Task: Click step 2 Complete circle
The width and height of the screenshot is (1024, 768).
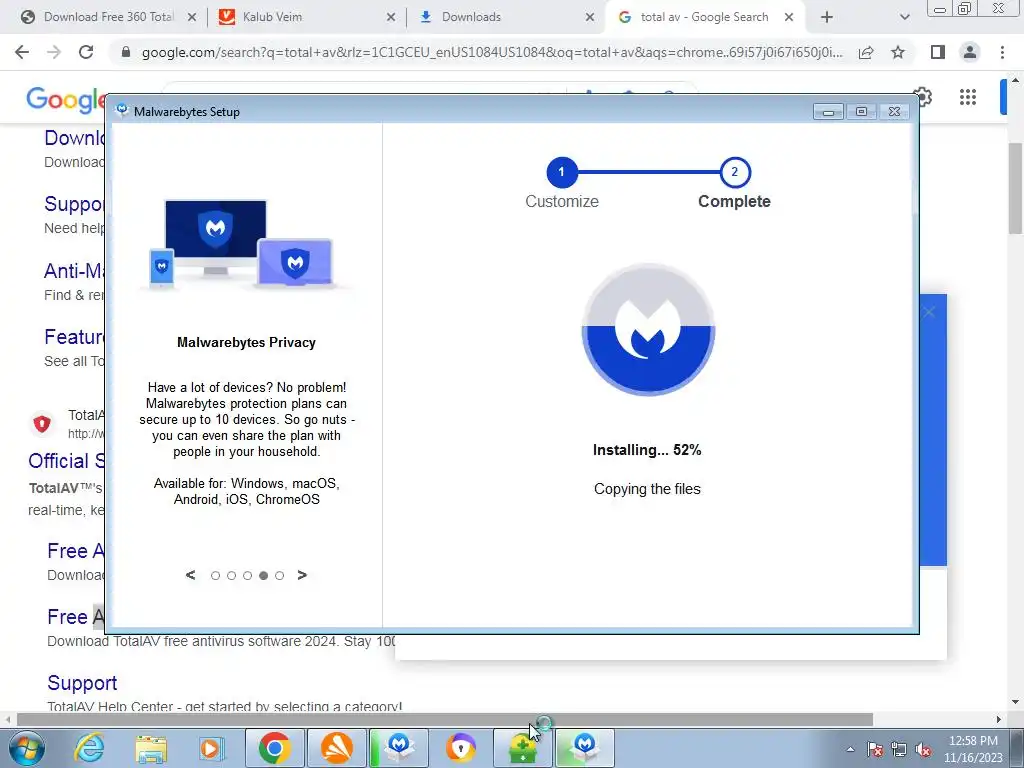Action: click(x=735, y=172)
